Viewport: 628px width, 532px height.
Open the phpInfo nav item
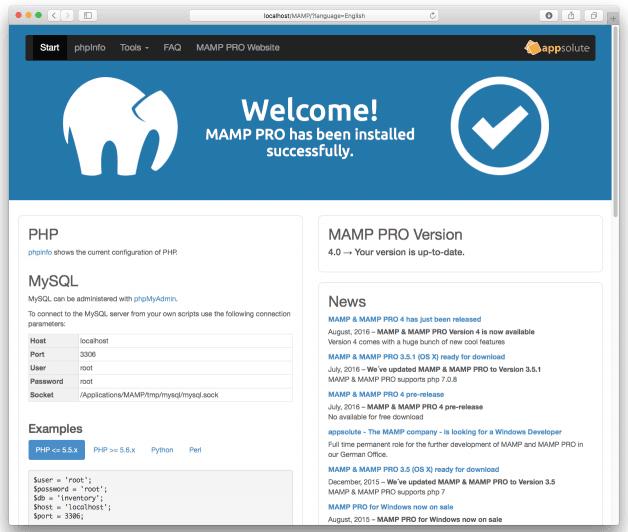(90, 48)
